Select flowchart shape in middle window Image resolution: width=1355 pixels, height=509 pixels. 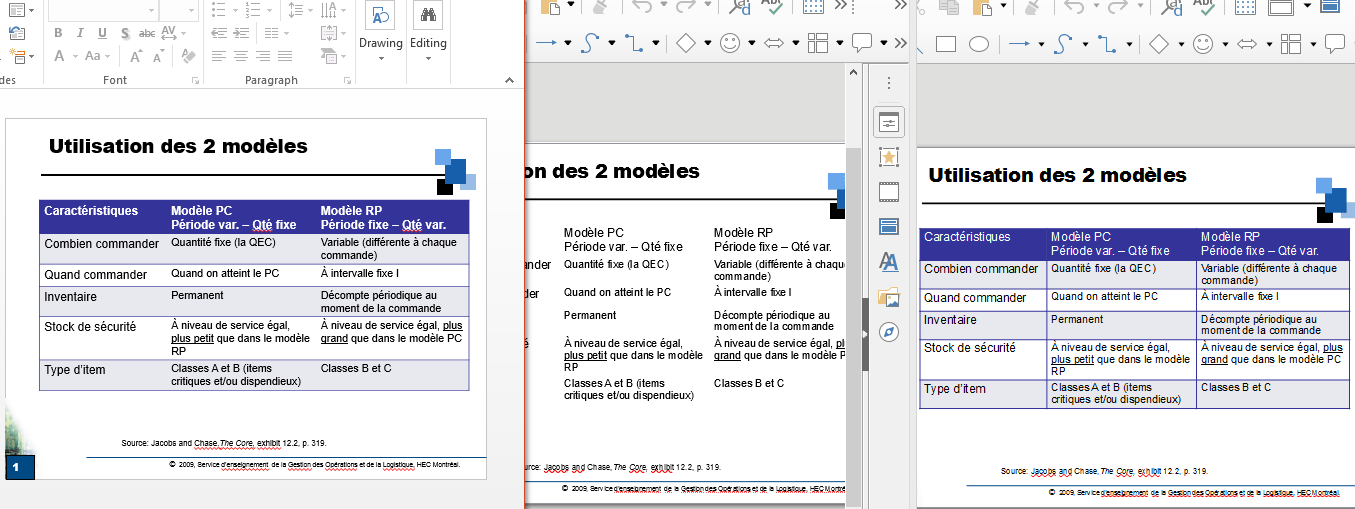pyautogui.click(x=818, y=43)
